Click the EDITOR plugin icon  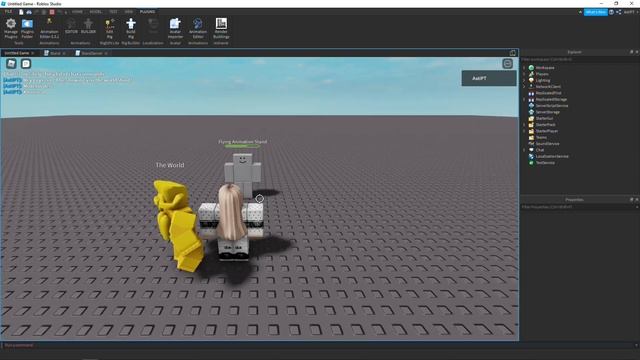click(71, 26)
